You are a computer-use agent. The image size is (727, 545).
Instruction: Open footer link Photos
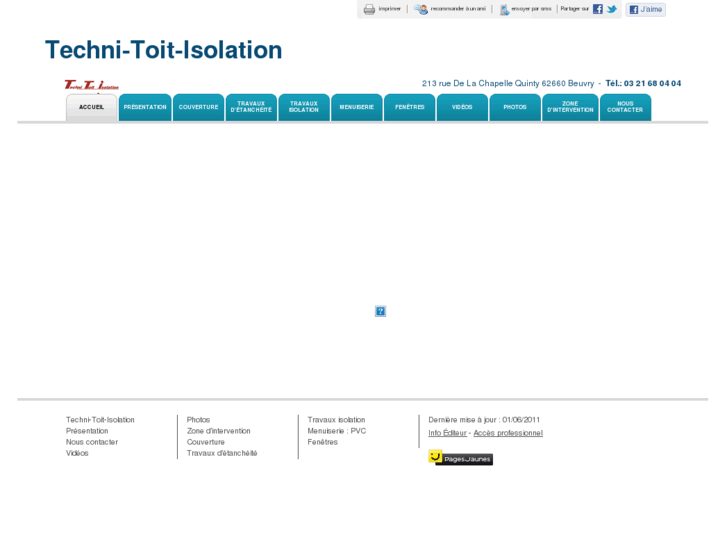coord(198,420)
